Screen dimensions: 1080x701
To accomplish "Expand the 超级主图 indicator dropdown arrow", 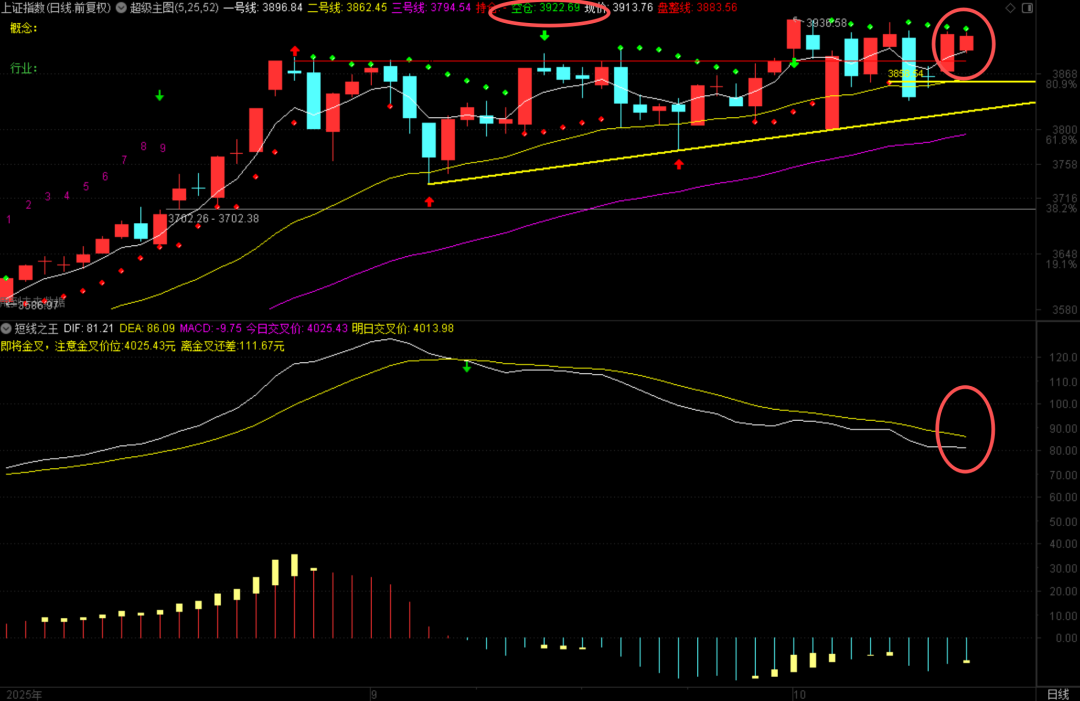I will 120,8.
